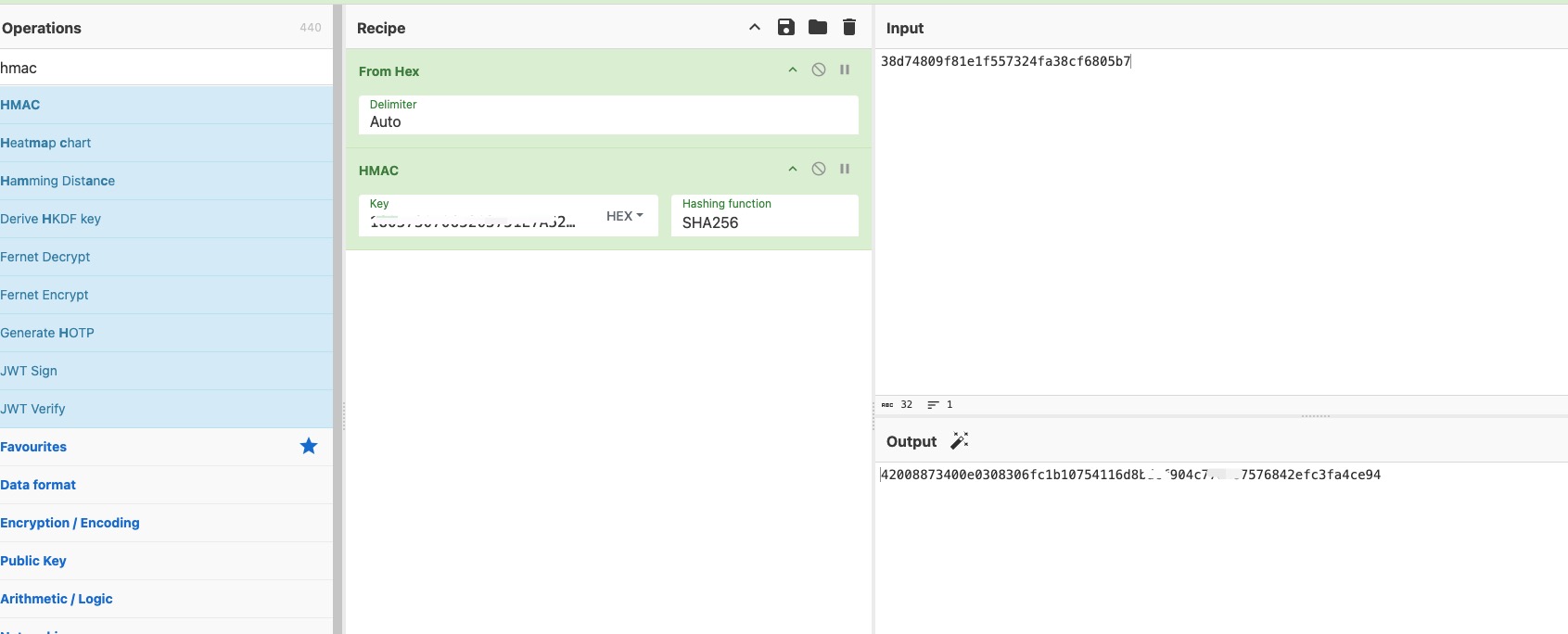
Task: Click the magic wand output icon
Action: (x=960, y=440)
